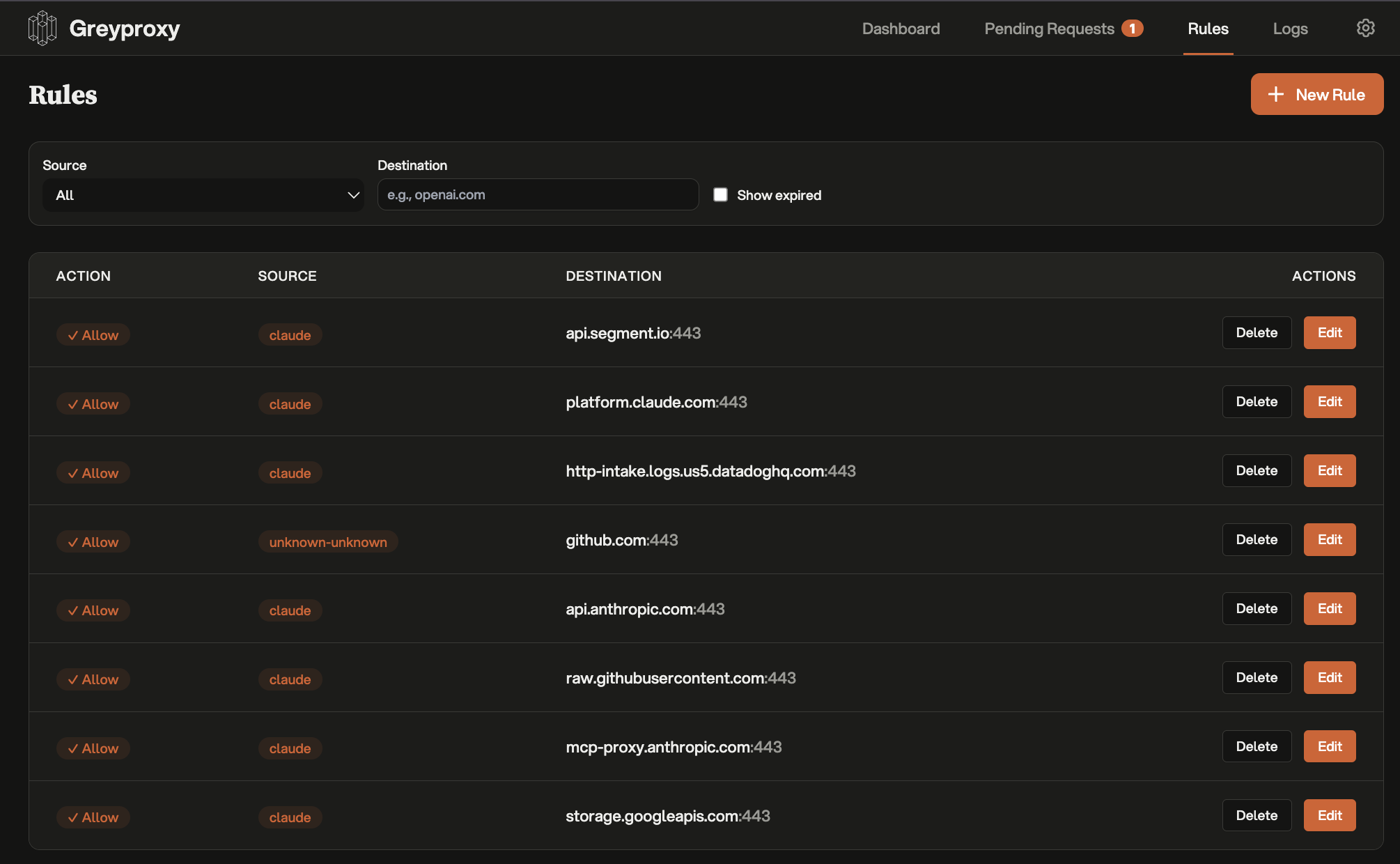The width and height of the screenshot is (1400, 864).
Task: Click Allow badge for storage.googleapis.com rule
Action: pyautogui.click(x=93, y=817)
